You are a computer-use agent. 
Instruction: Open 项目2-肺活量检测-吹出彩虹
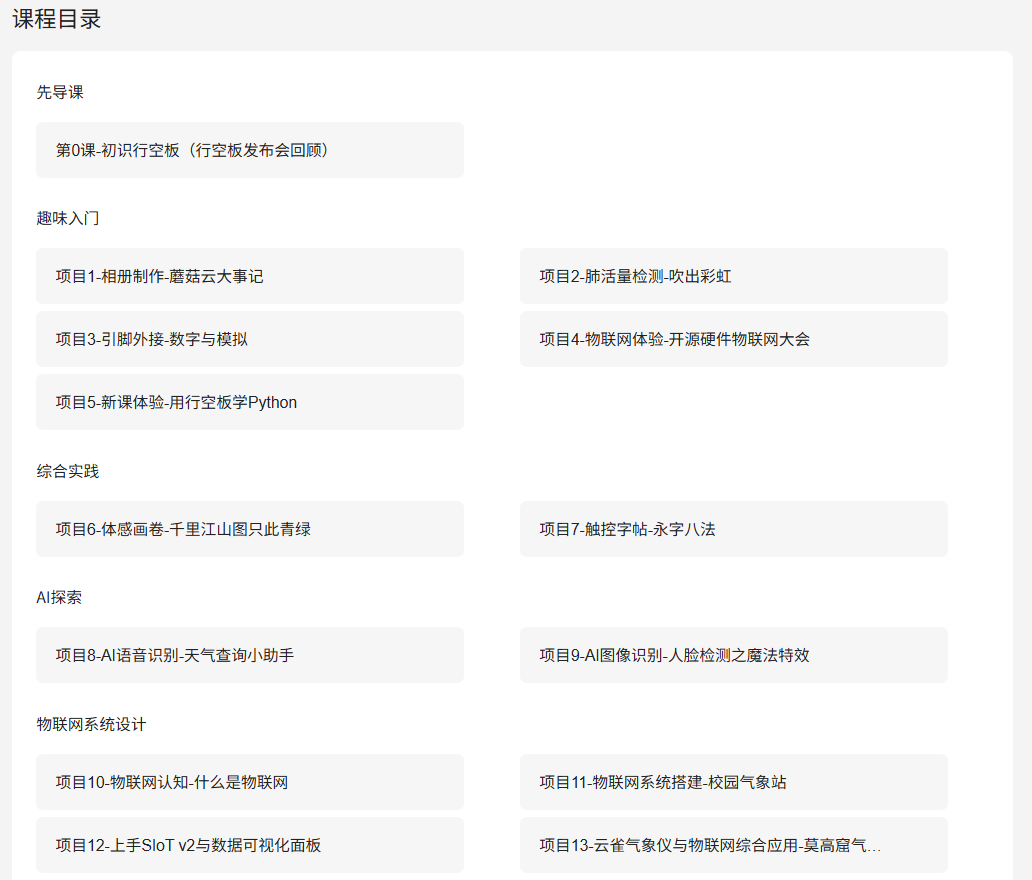click(733, 276)
